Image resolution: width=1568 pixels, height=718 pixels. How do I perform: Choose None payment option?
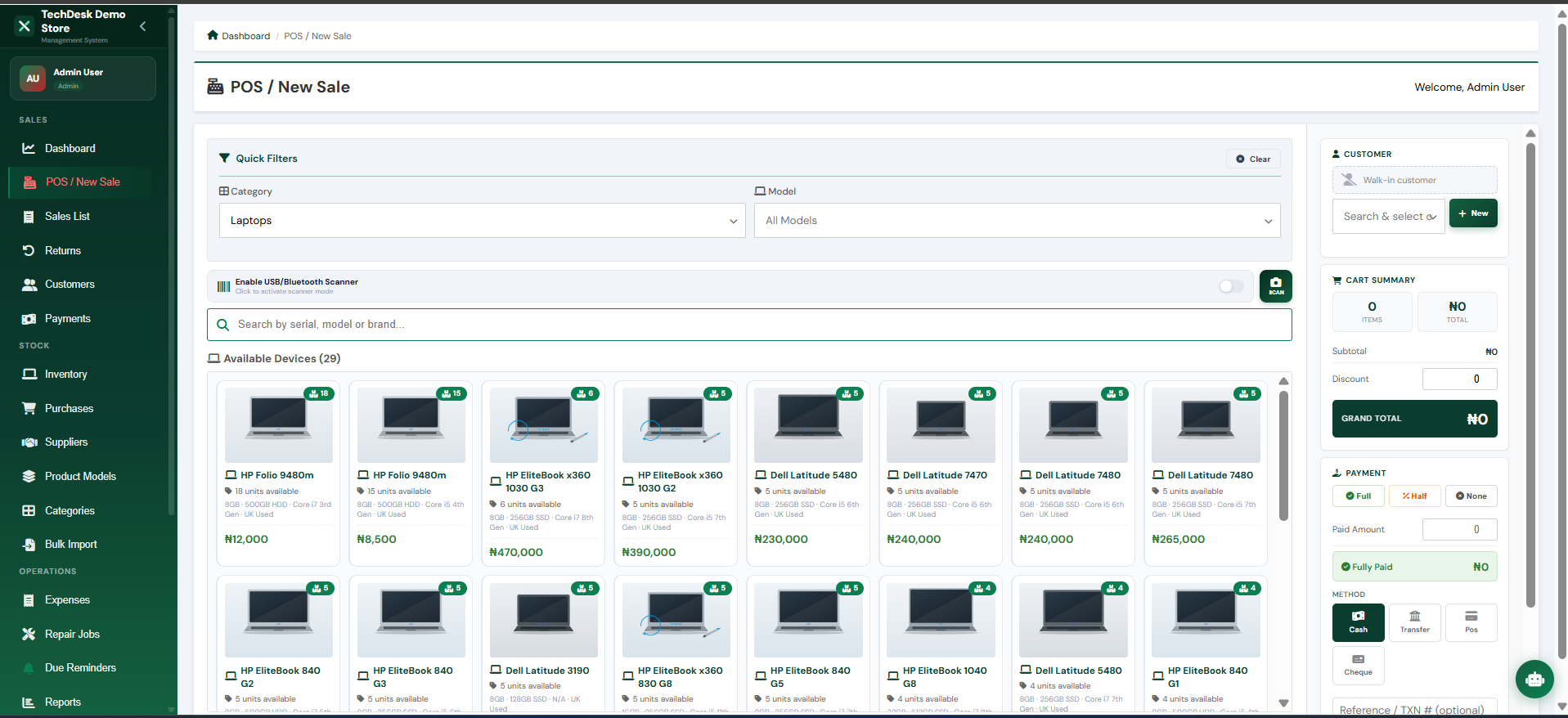point(1471,496)
